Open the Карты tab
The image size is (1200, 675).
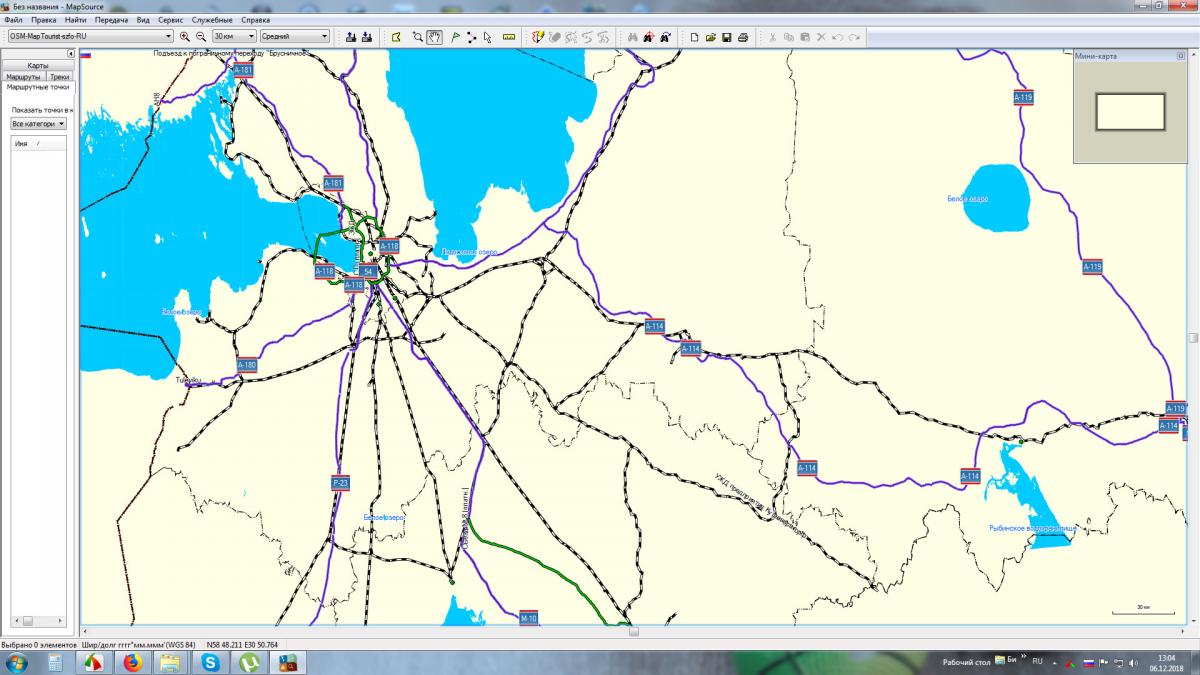pyautogui.click(x=38, y=65)
